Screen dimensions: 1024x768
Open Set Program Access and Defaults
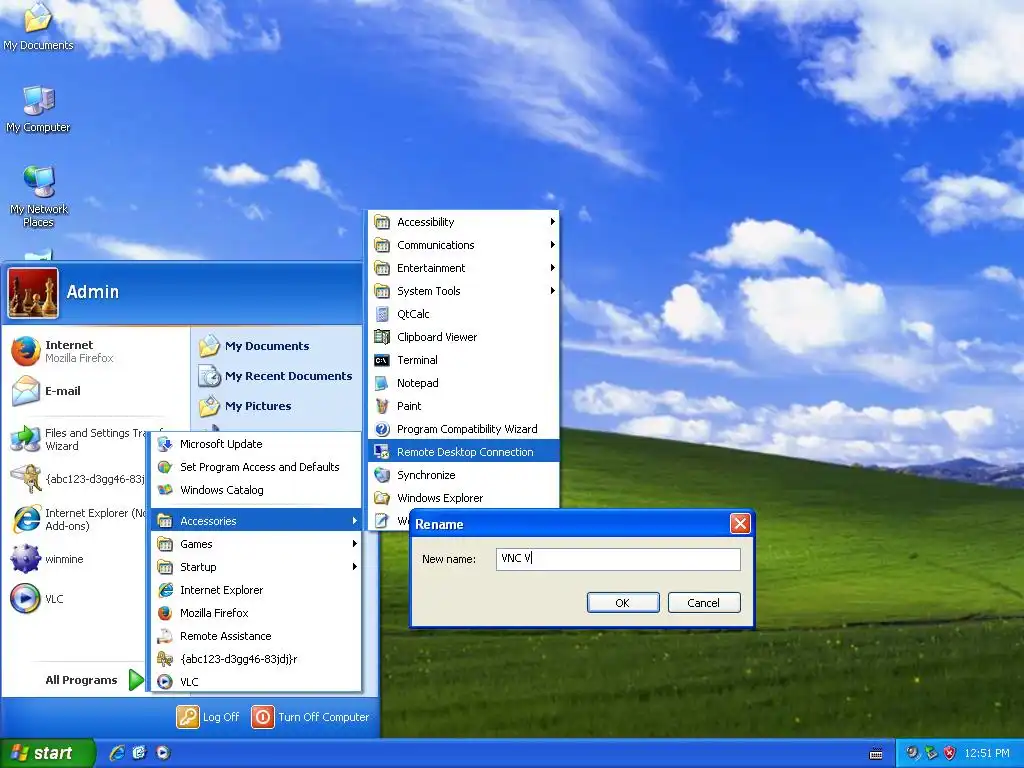coord(256,467)
